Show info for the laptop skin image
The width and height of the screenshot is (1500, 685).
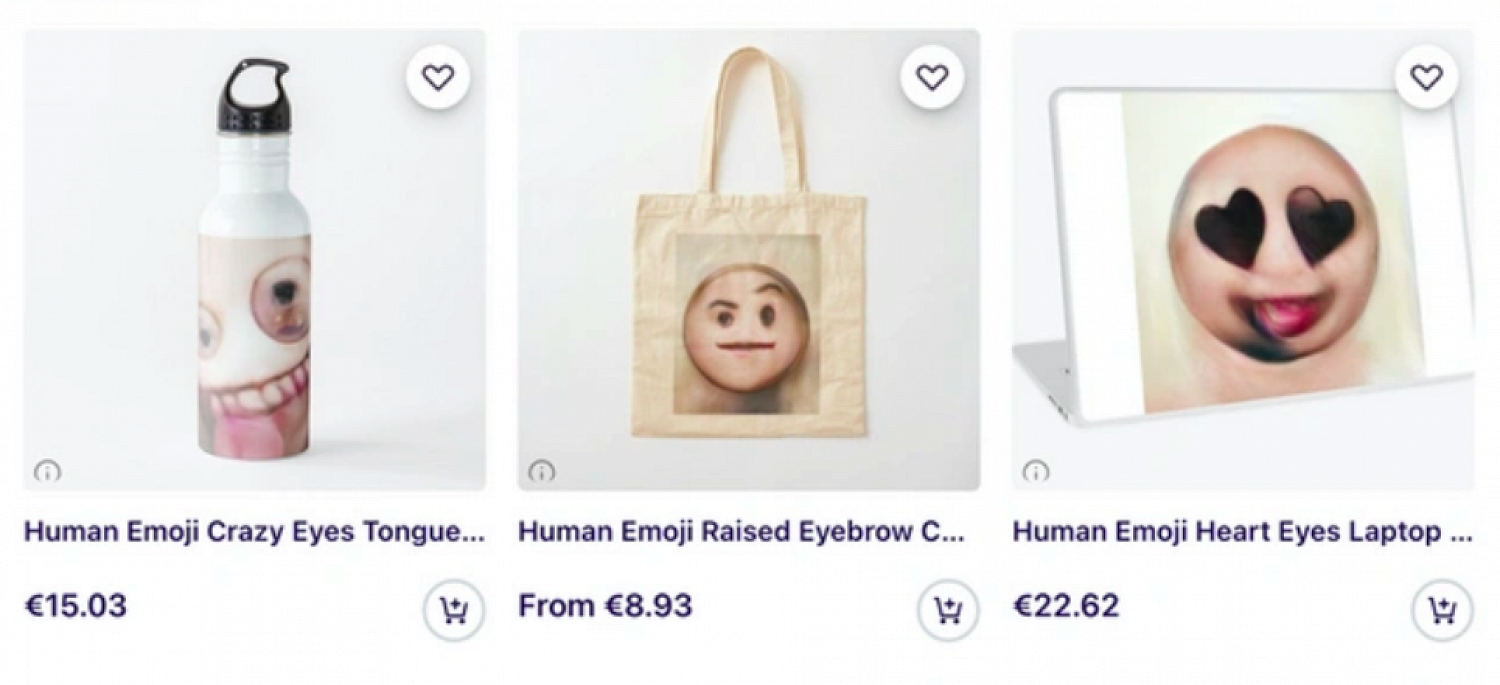pos(1035,470)
